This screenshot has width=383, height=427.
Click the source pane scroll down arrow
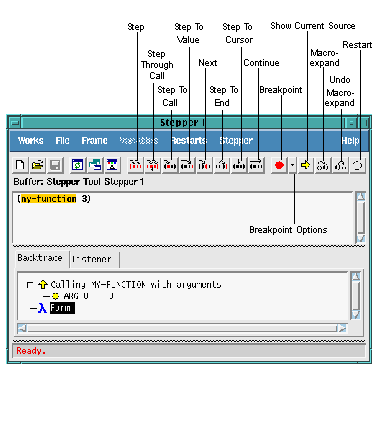coord(361,239)
